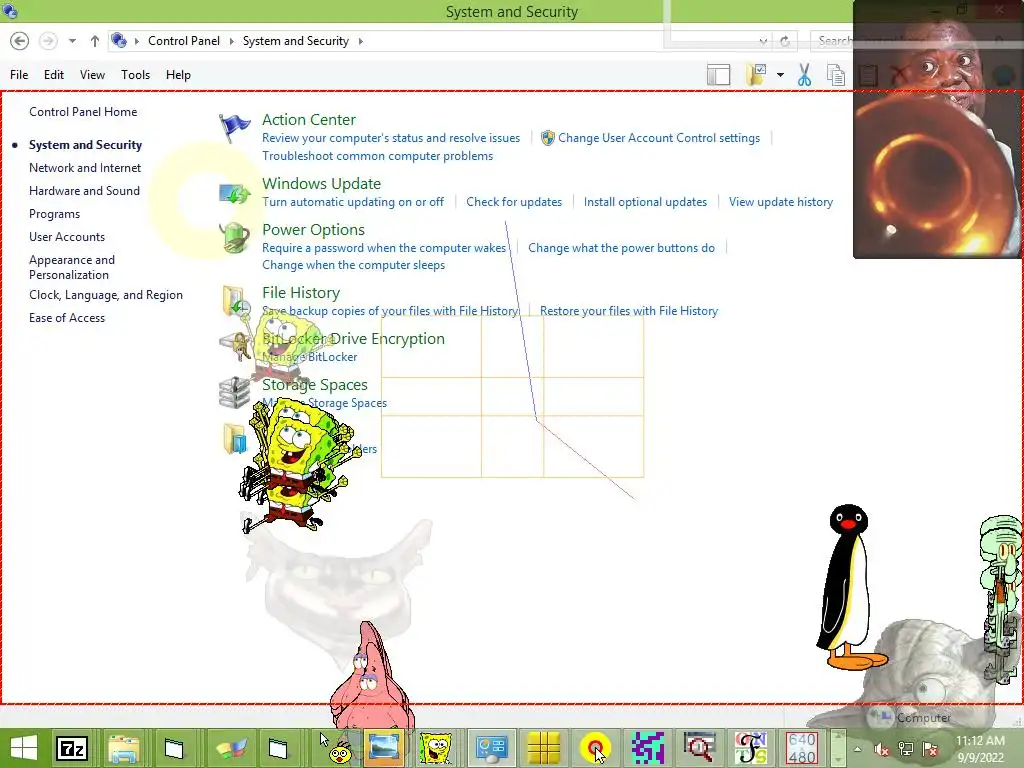Open the folder options dropdown arrow
Screen dimensions: 1024x768
pos(780,74)
